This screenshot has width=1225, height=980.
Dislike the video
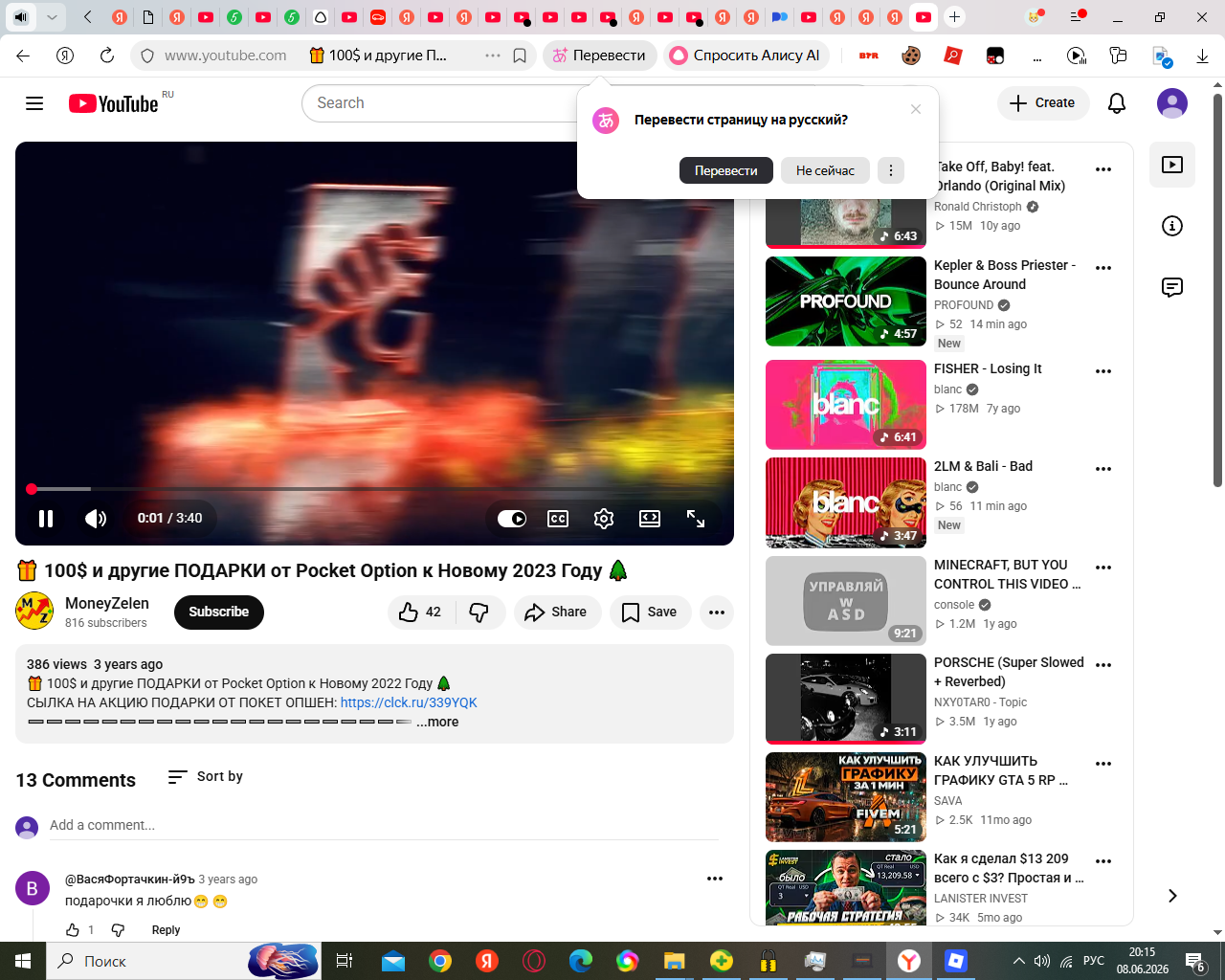pyautogui.click(x=480, y=612)
